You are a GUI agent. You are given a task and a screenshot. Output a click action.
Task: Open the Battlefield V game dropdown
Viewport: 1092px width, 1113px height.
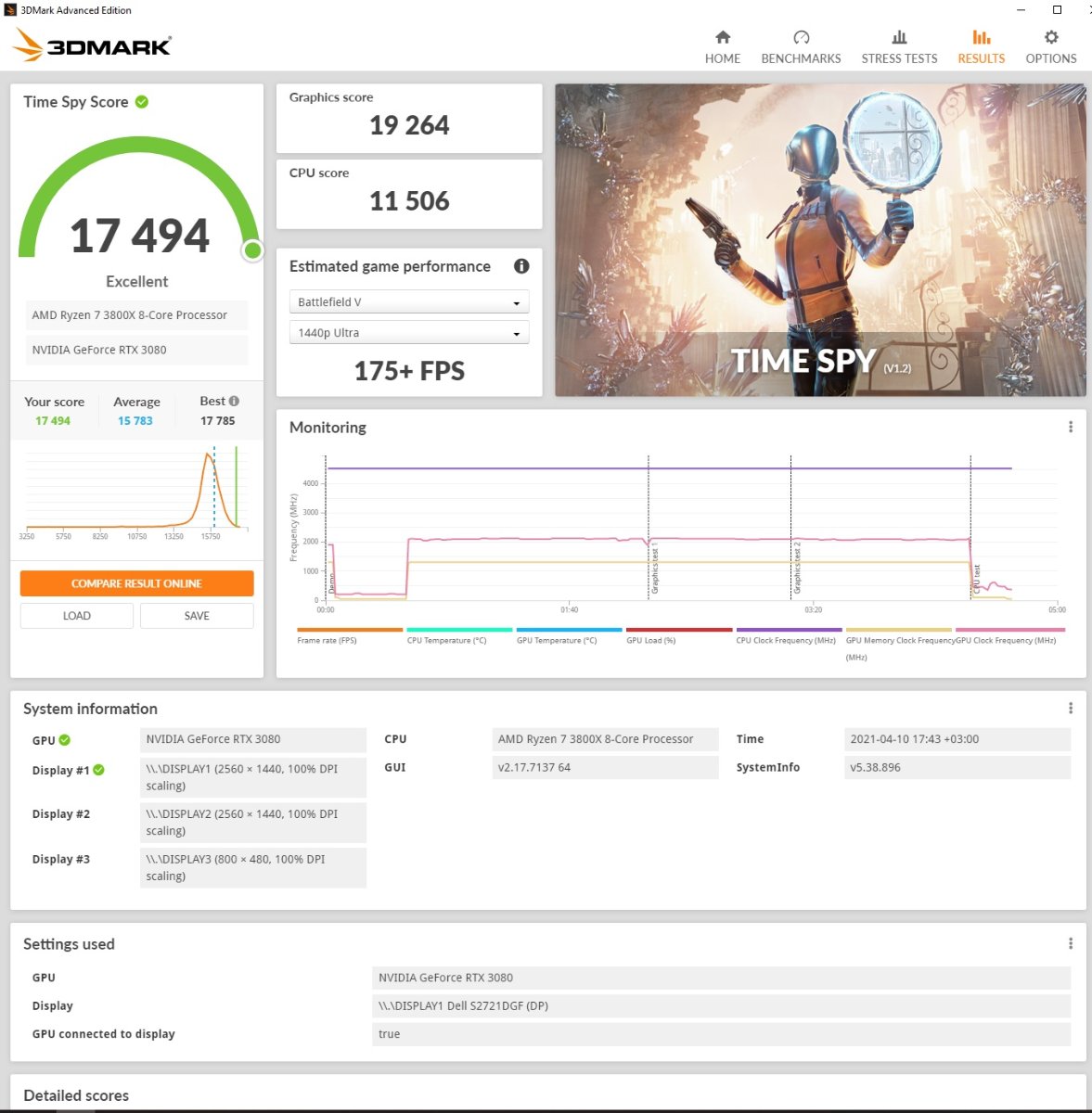[409, 302]
